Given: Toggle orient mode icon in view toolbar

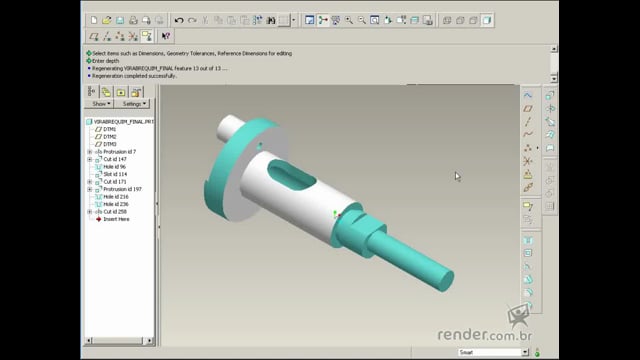Looking at the screenshot, I should [x=336, y=20].
